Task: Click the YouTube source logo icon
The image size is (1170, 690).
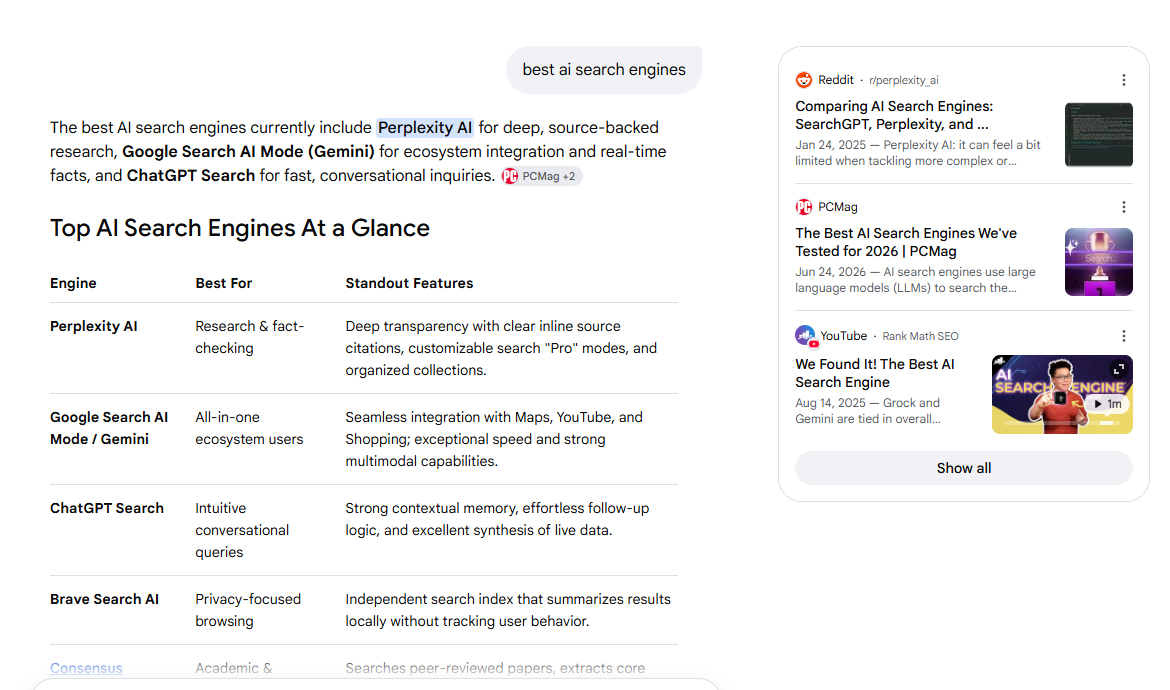Action: click(x=806, y=336)
